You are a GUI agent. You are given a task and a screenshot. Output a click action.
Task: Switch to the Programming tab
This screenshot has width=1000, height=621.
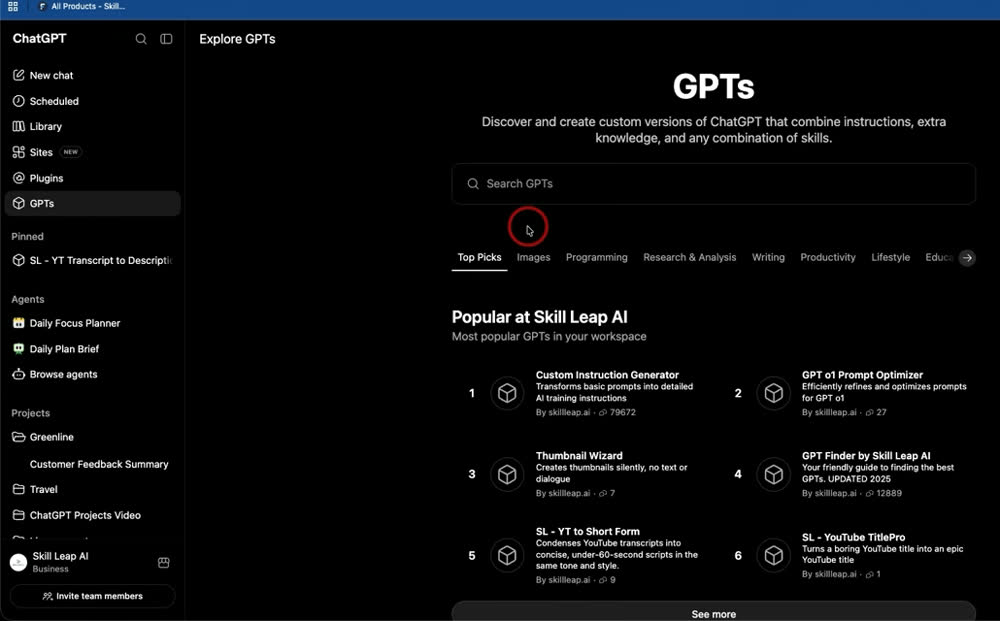coord(596,258)
